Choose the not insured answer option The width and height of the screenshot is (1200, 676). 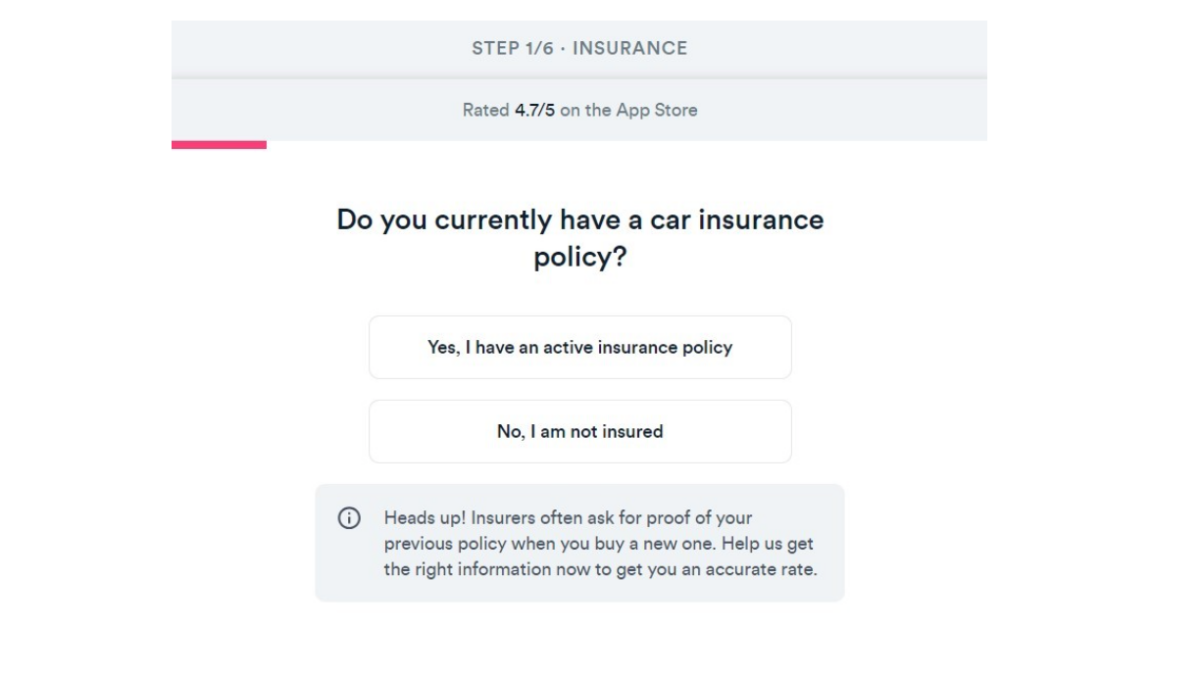pos(580,431)
